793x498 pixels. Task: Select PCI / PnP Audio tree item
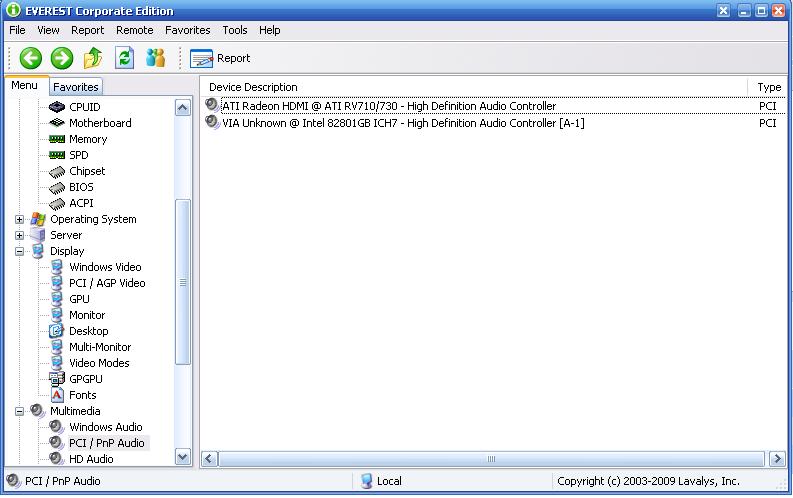pyautogui.click(x=107, y=443)
